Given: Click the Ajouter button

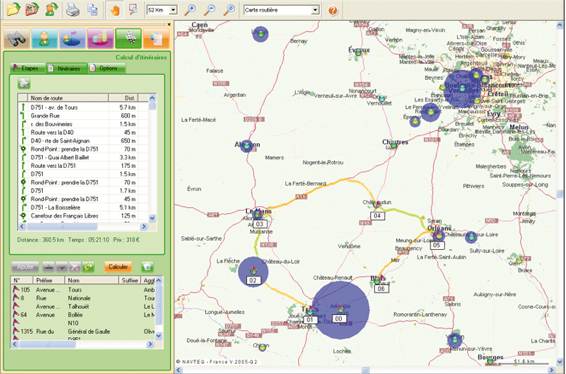Looking at the screenshot, I should click(25, 267).
